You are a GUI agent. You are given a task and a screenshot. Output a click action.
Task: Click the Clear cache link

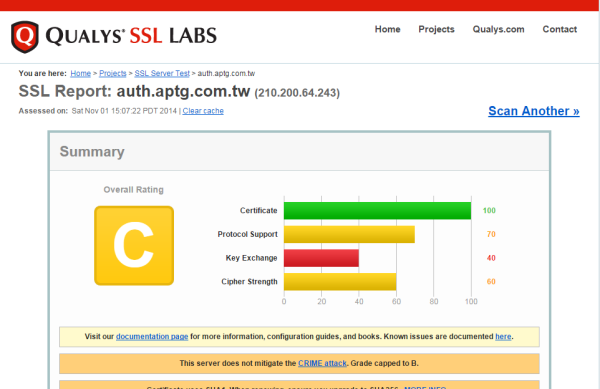point(203,111)
